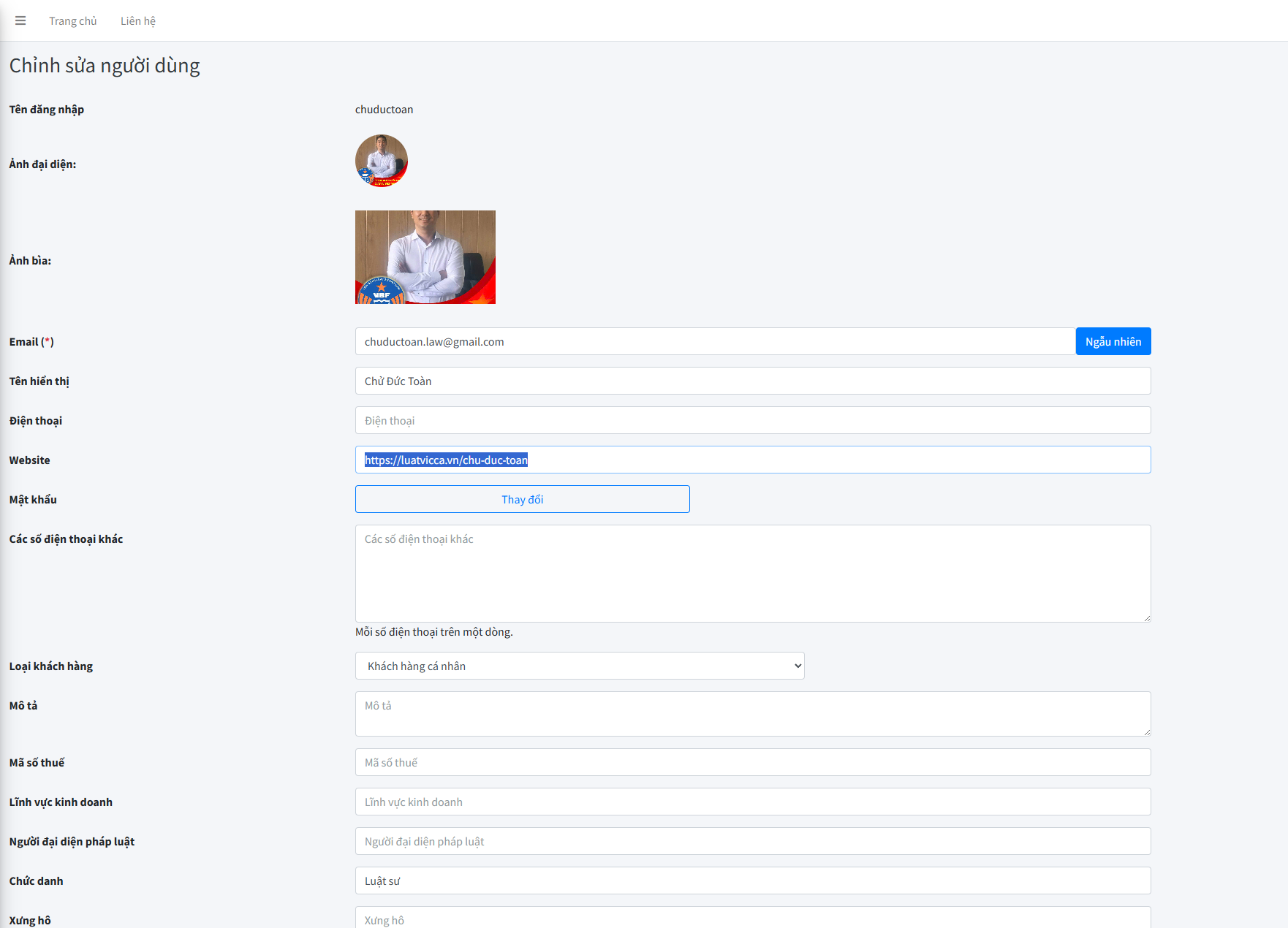Grab resize handle of phone numbers textarea
1288x928 pixels.
click(1146, 618)
